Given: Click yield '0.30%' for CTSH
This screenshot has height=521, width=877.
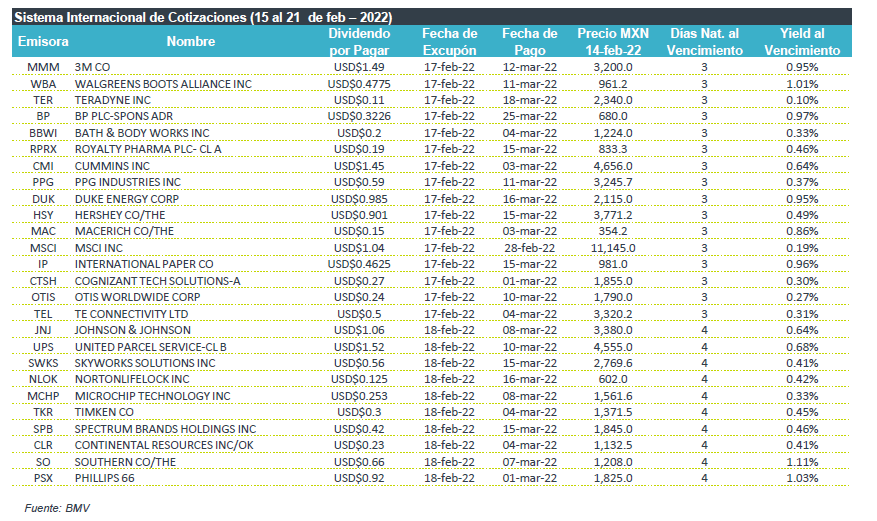Looking at the screenshot, I should click(x=802, y=281).
